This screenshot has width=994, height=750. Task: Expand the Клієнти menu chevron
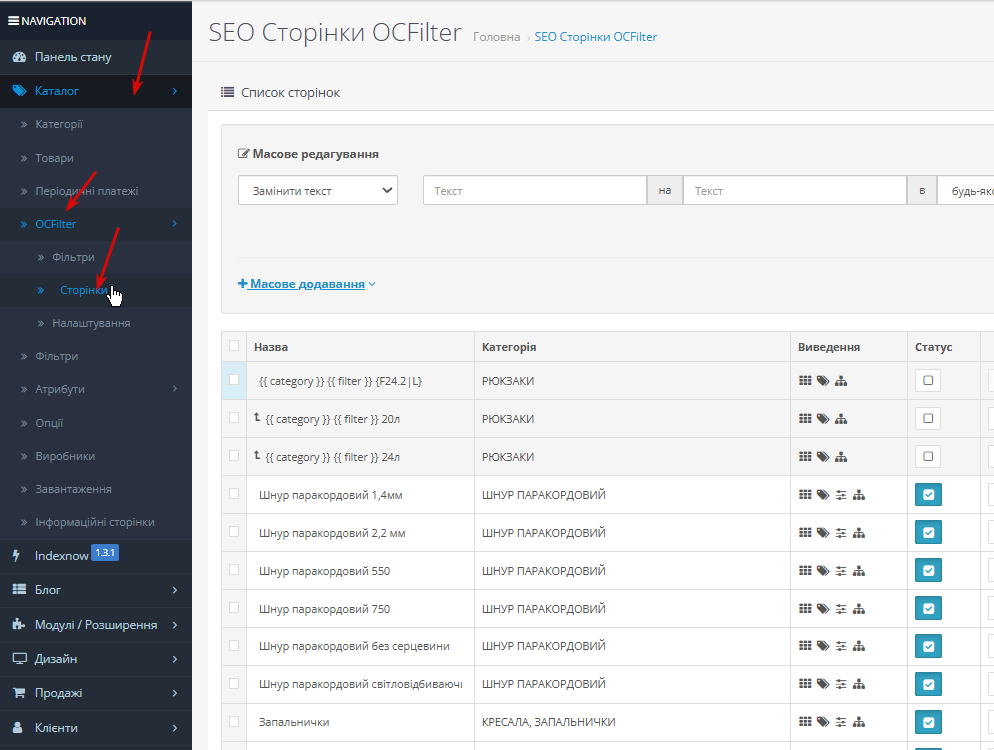coord(174,728)
